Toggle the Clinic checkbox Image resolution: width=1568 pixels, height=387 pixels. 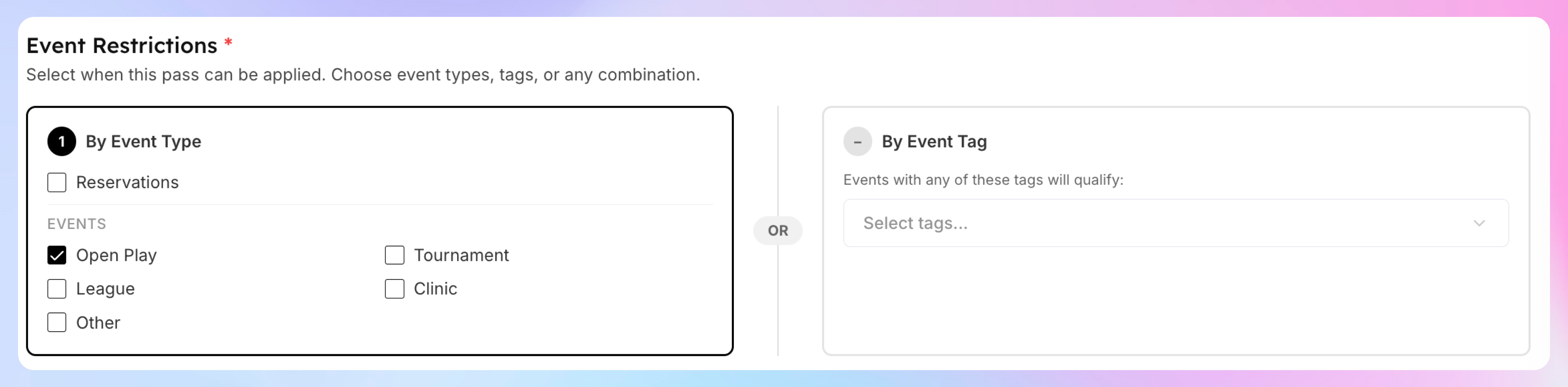(x=394, y=288)
